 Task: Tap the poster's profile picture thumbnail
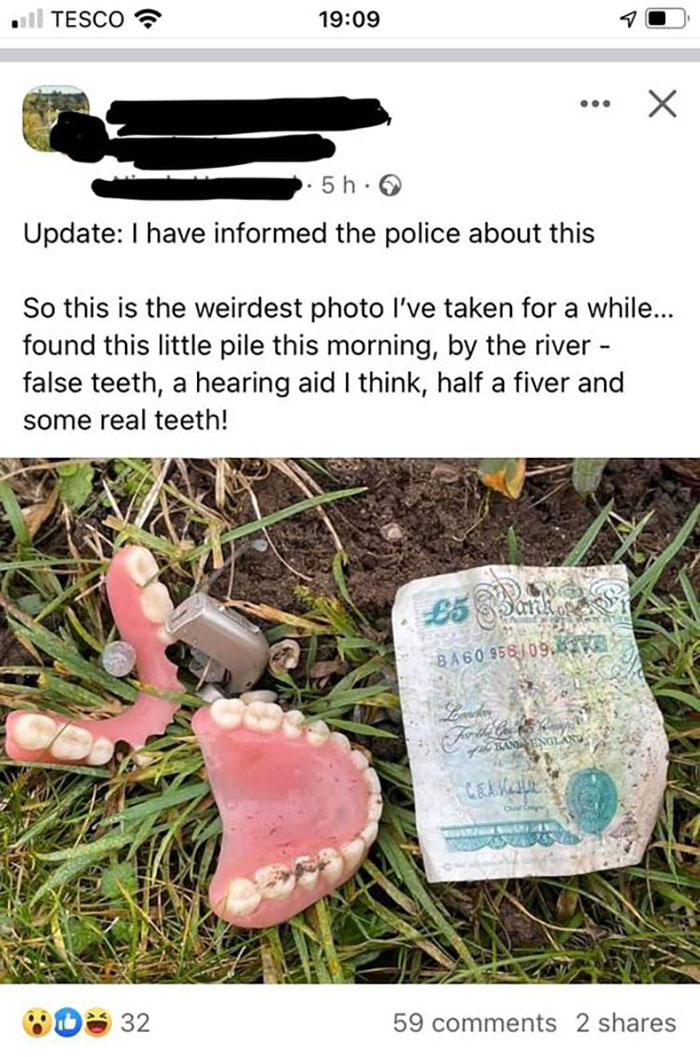(55, 119)
